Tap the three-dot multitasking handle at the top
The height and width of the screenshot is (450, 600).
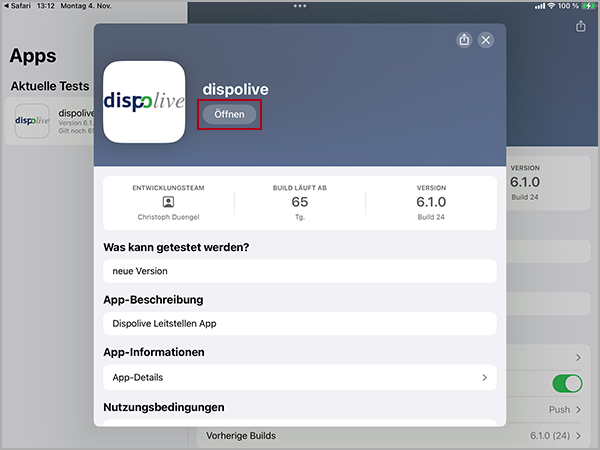(300, 6)
